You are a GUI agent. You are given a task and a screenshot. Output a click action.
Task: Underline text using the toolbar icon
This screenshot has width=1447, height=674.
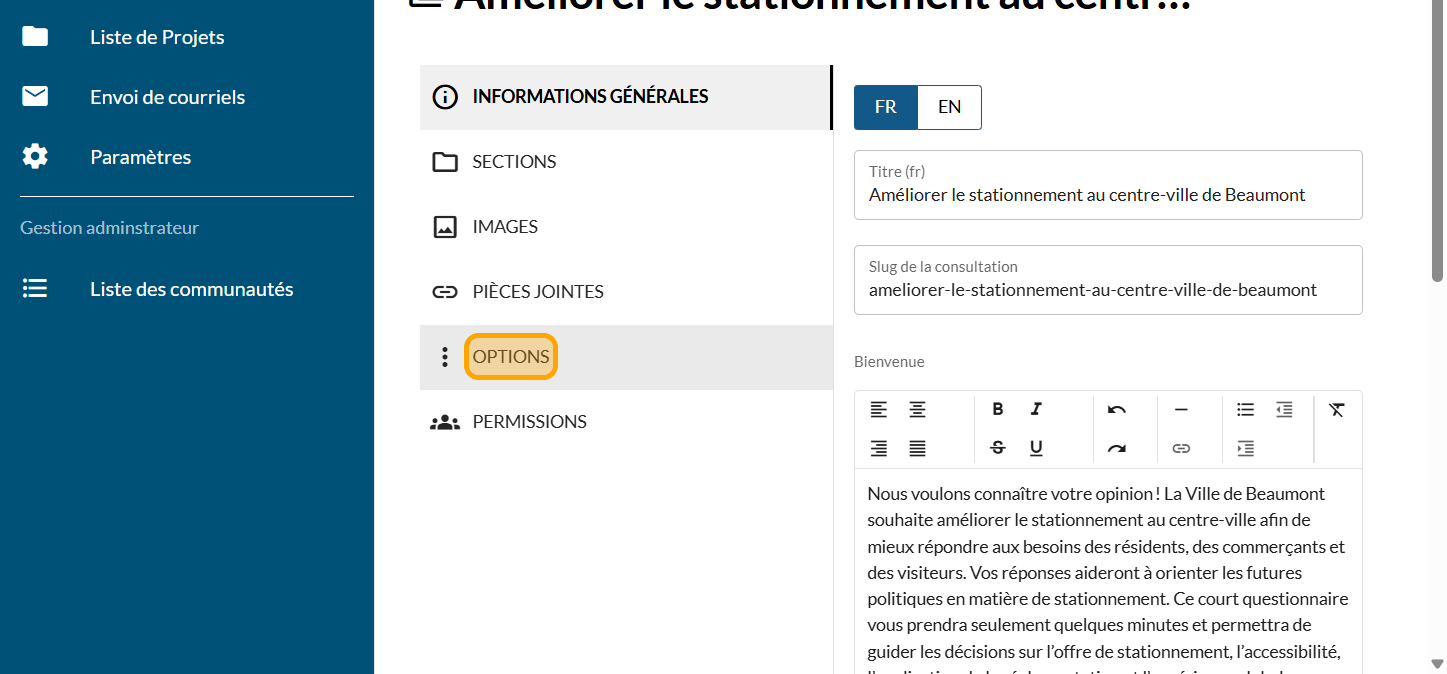[x=1036, y=448]
